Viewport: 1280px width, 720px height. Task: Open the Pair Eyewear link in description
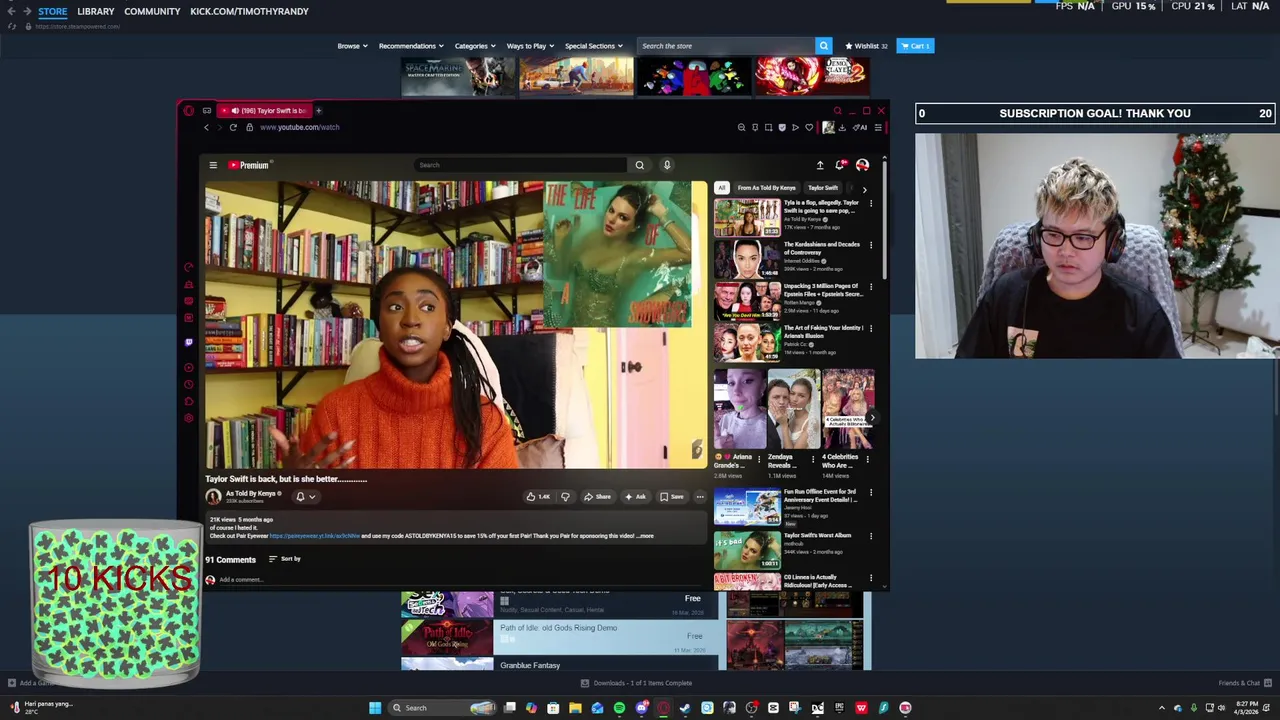(x=315, y=536)
